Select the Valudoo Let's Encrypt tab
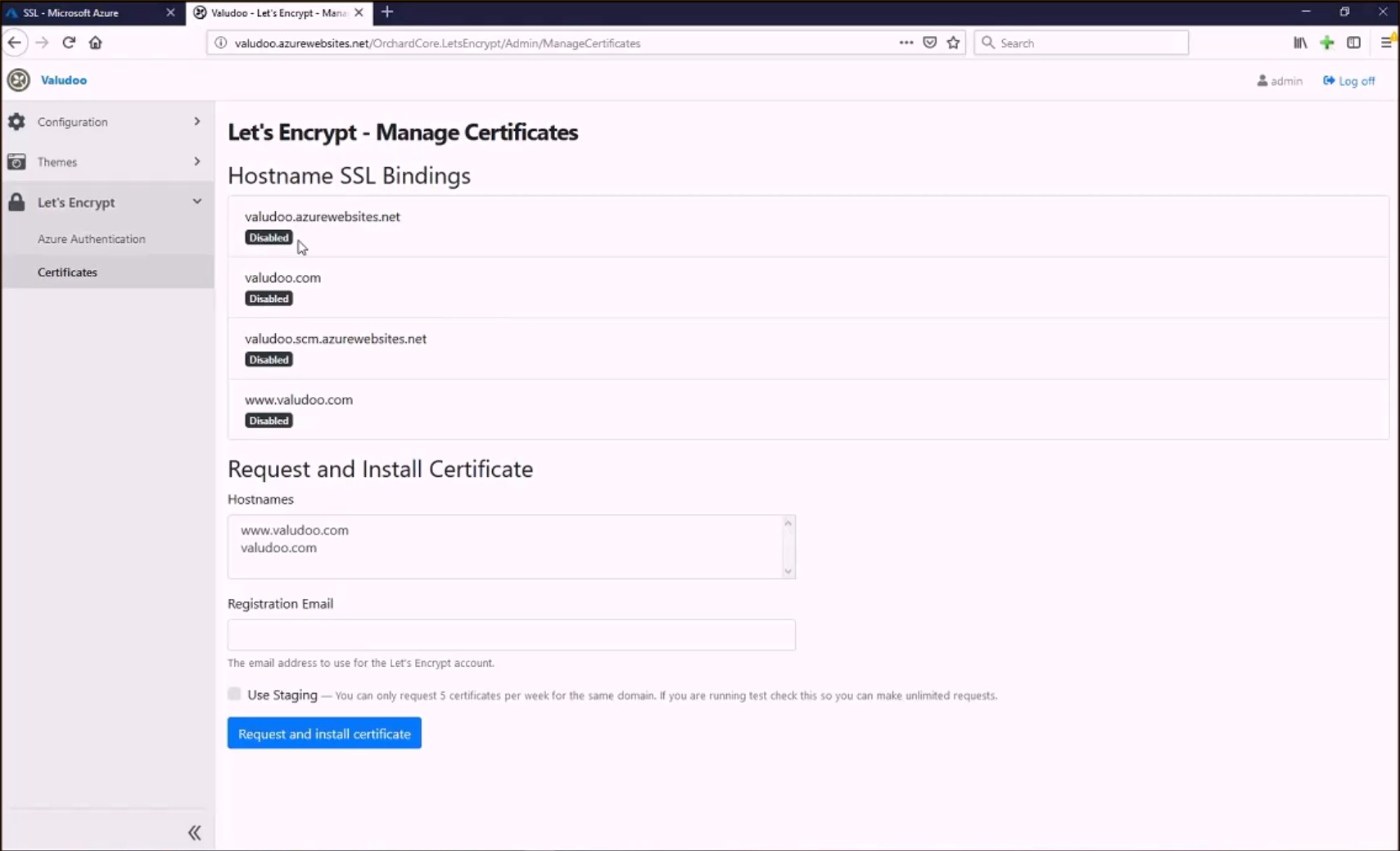 [279, 12]
